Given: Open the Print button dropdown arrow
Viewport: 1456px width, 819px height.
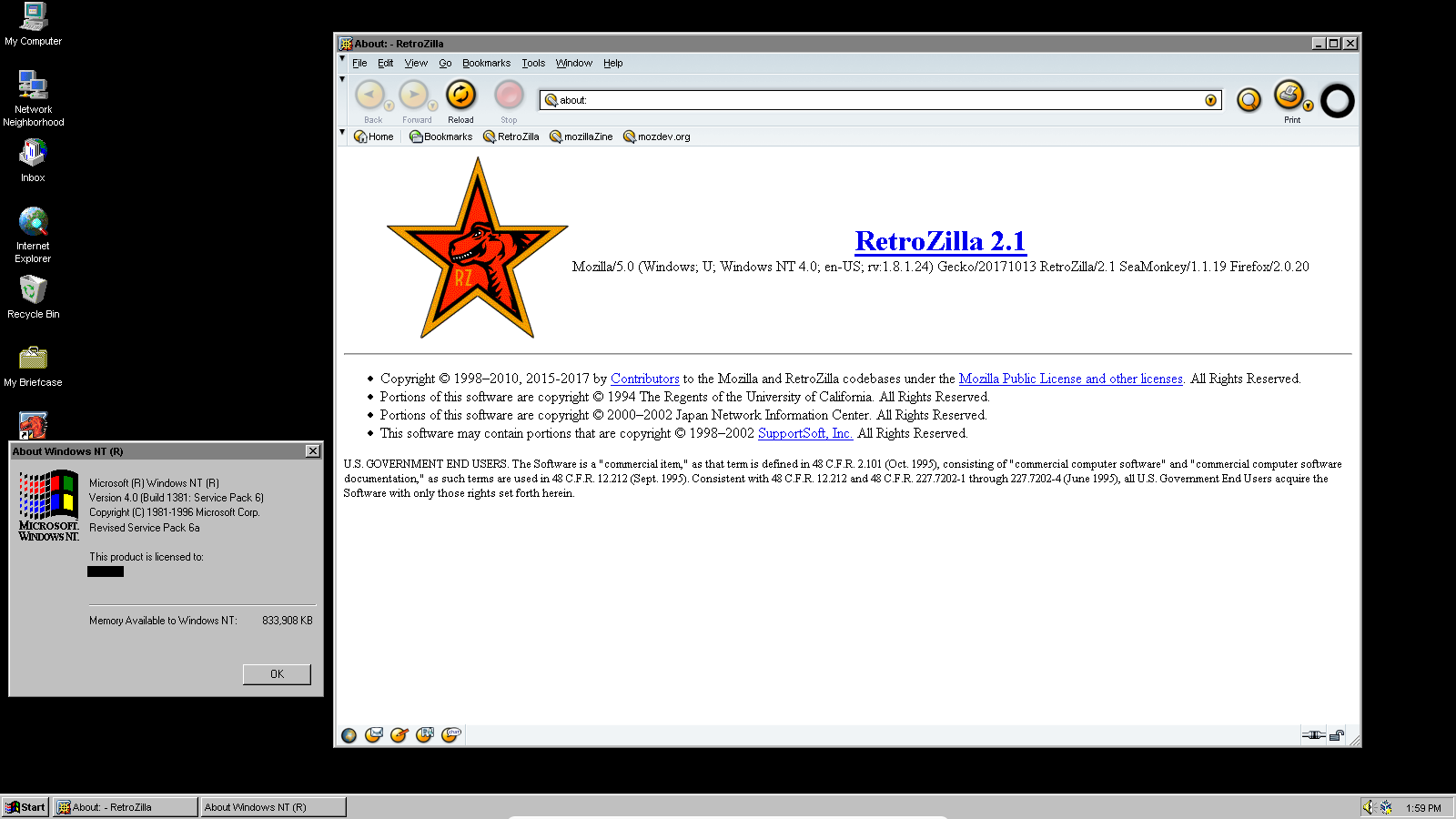Looking at the screenshot, I should pyautogui.click(x=1308, y=106).
